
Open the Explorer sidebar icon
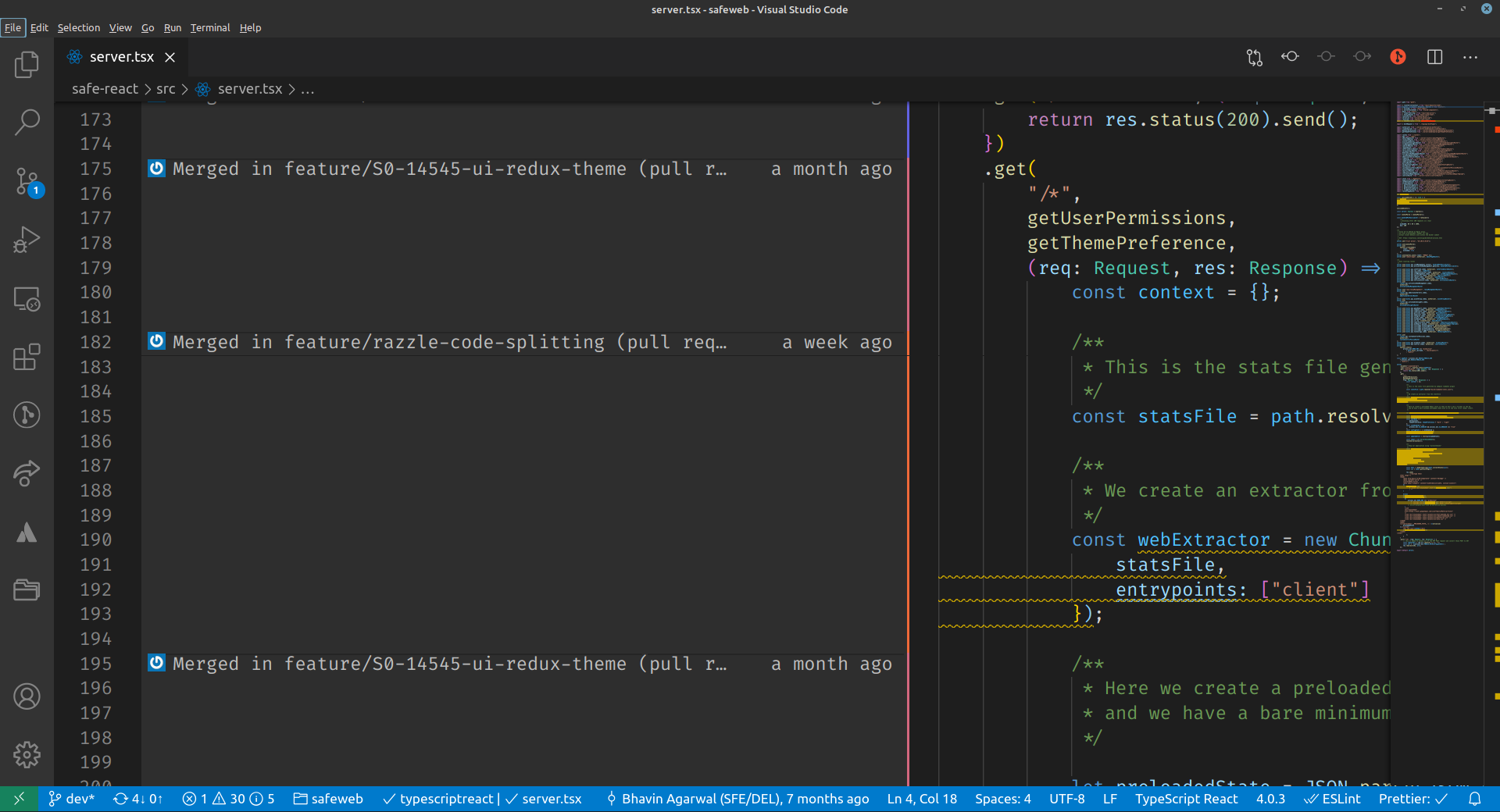pyautogui.click(x=27, y=65)
